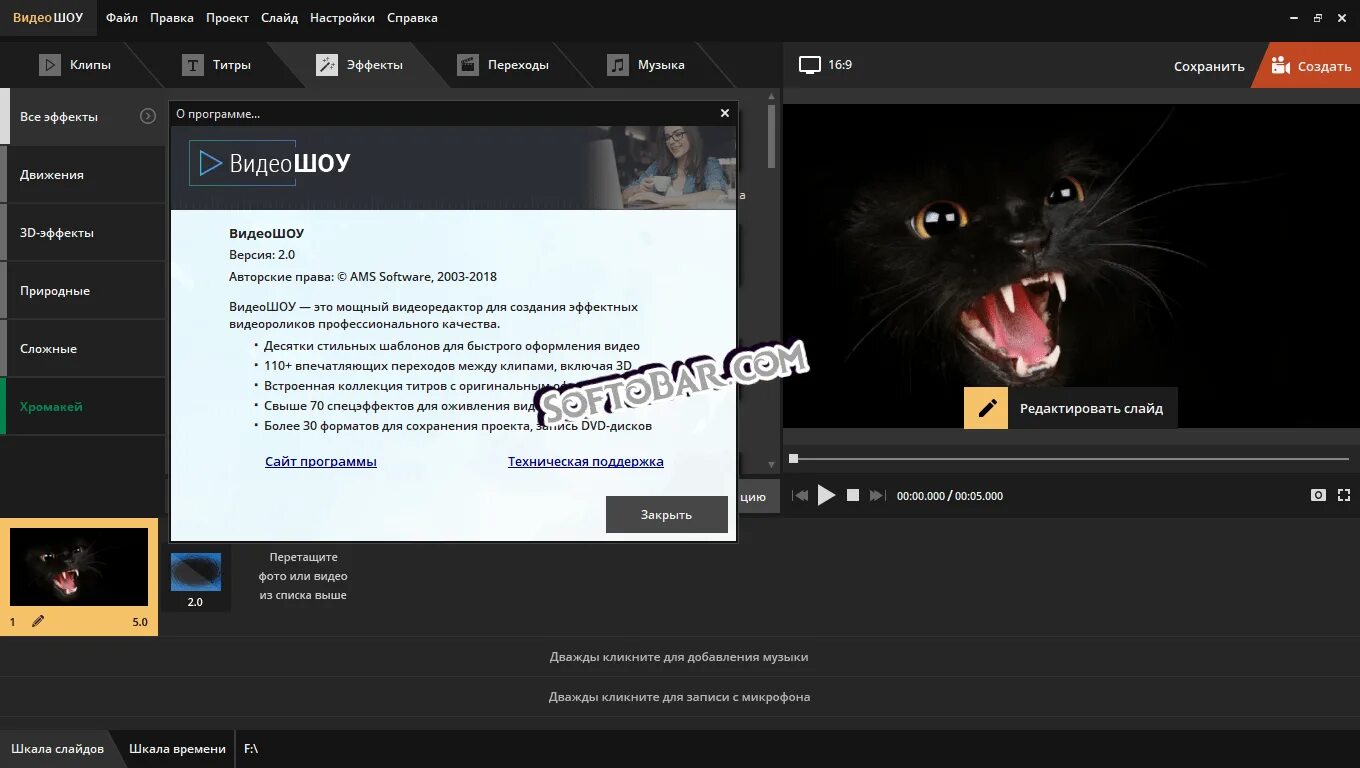Click the Эффекты magic wand icon
1360x768 pixels.
pos(327,65)
